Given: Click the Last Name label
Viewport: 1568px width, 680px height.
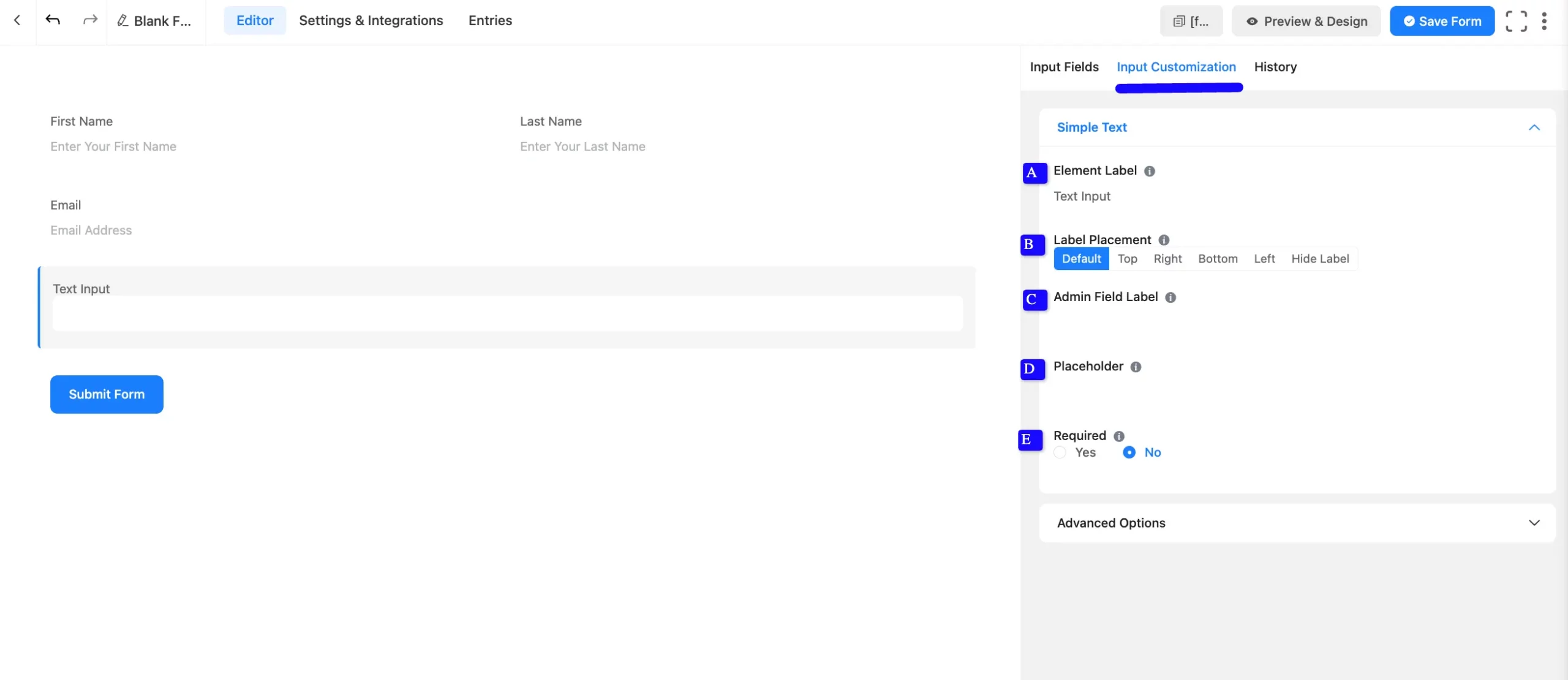Looking at the screenshot, I should tap(551, 121).
